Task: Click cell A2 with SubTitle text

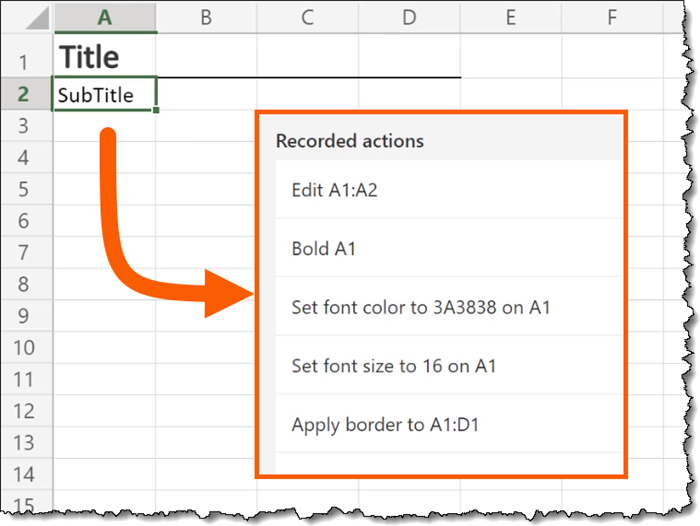Action: pos(104,95)
